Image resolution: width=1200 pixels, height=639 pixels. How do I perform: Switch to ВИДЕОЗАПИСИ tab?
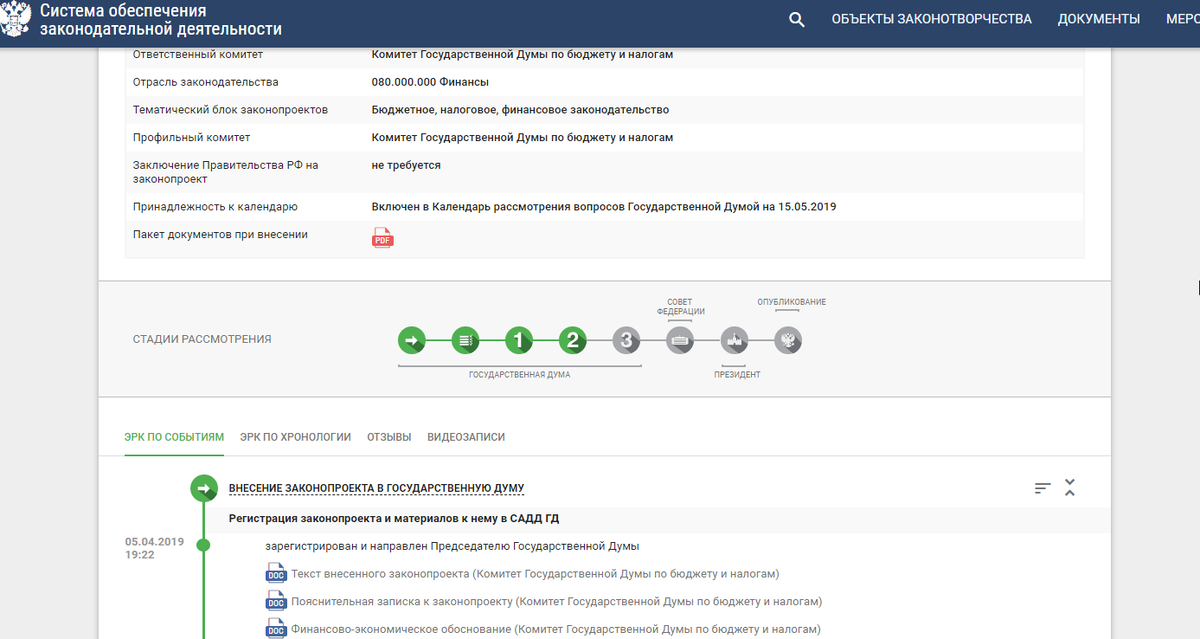[466, 437]
